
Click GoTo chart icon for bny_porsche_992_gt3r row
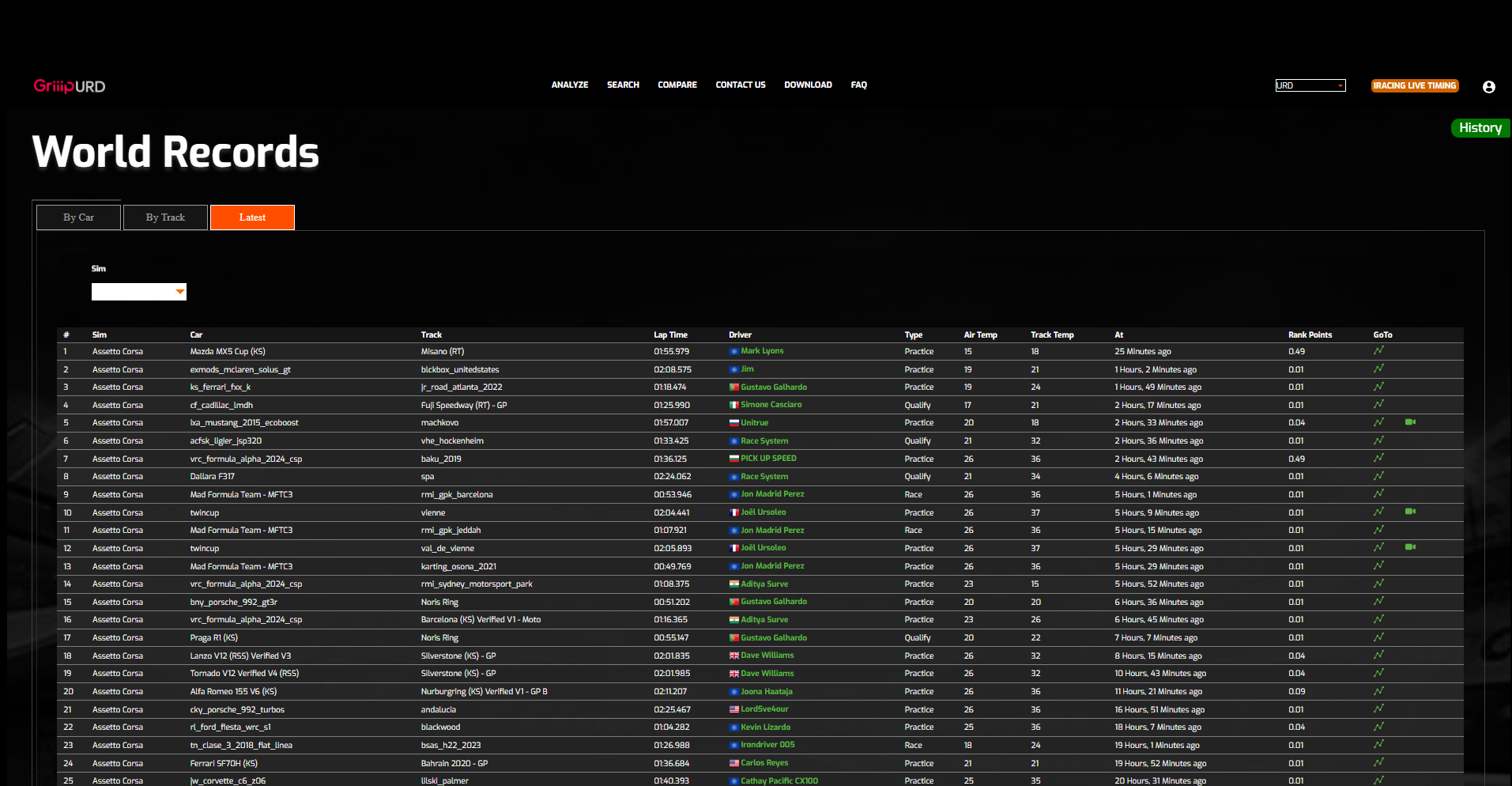point(1378,601)
